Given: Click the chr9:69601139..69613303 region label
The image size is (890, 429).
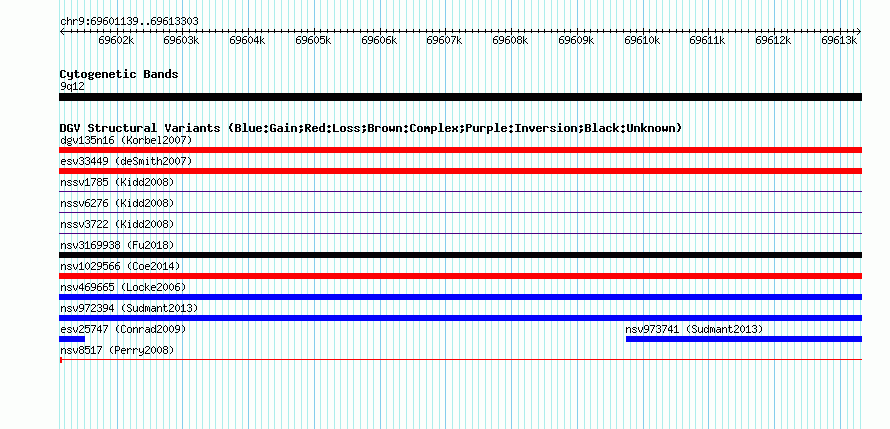Looking at the screenshot, I should coord(129,22).
